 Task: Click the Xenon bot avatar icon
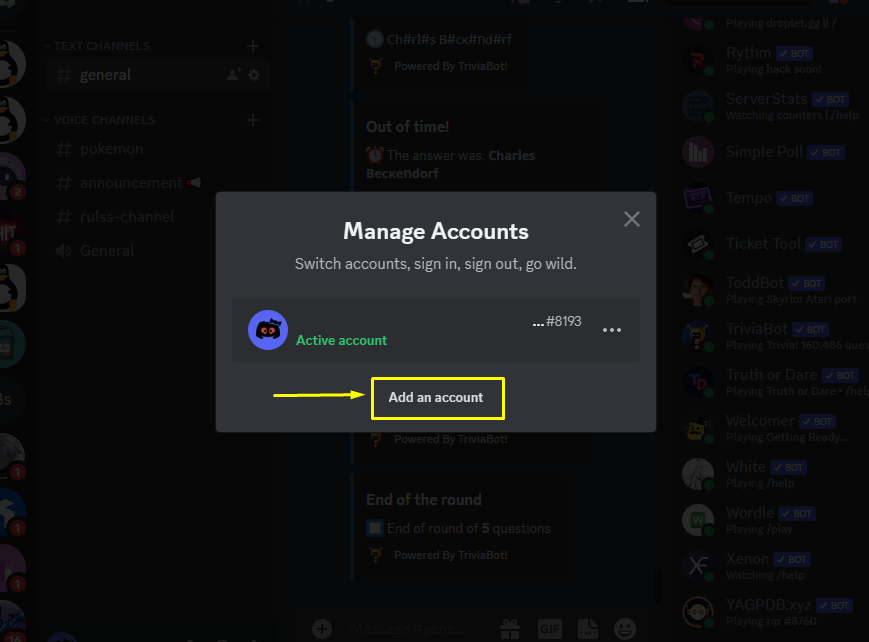[x=698, y=566]
